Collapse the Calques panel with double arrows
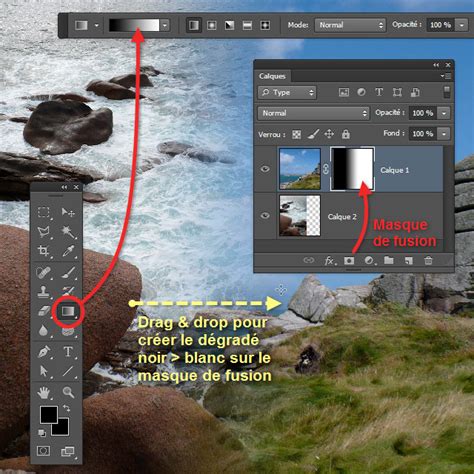 (436, 65)
